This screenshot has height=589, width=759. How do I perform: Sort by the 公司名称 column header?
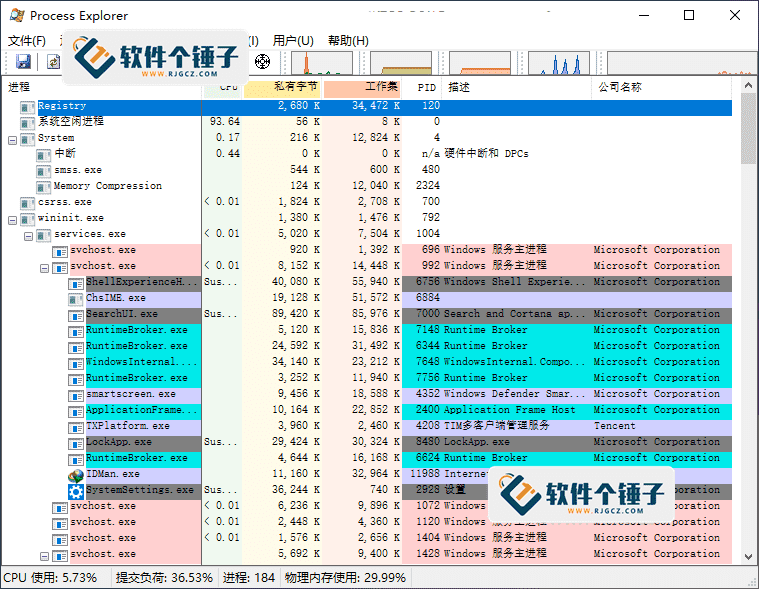[662, 87]
